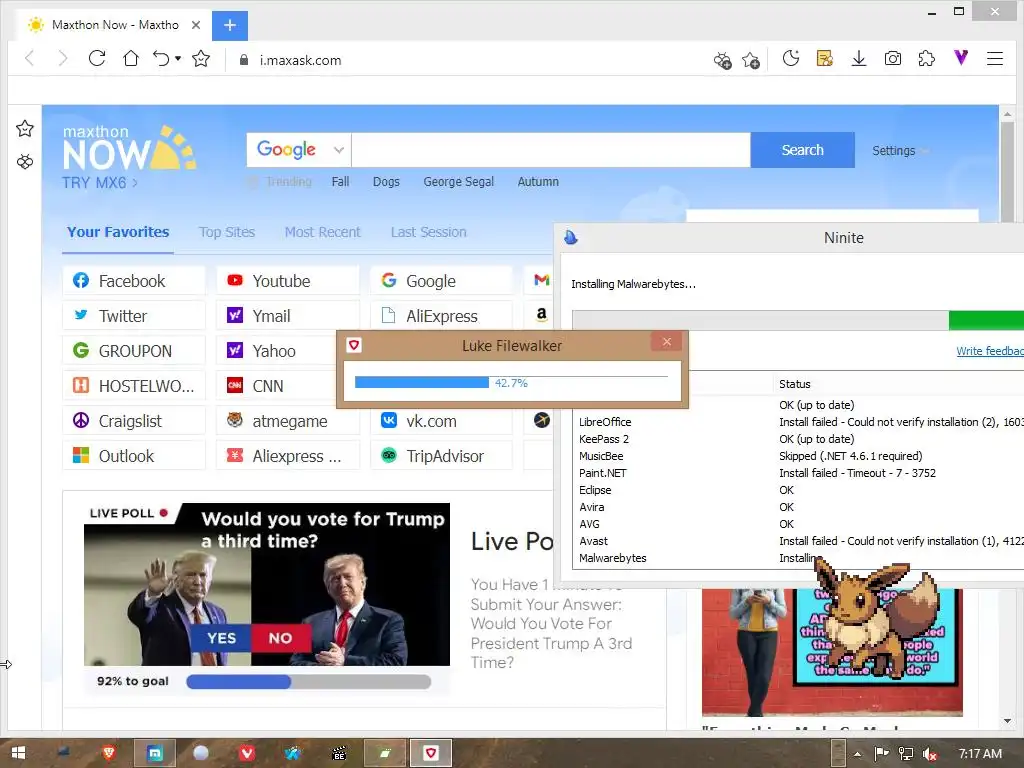This screenshot has height=768, width=1024.
Task: Vote YES in the live poll
Action: 221,638
